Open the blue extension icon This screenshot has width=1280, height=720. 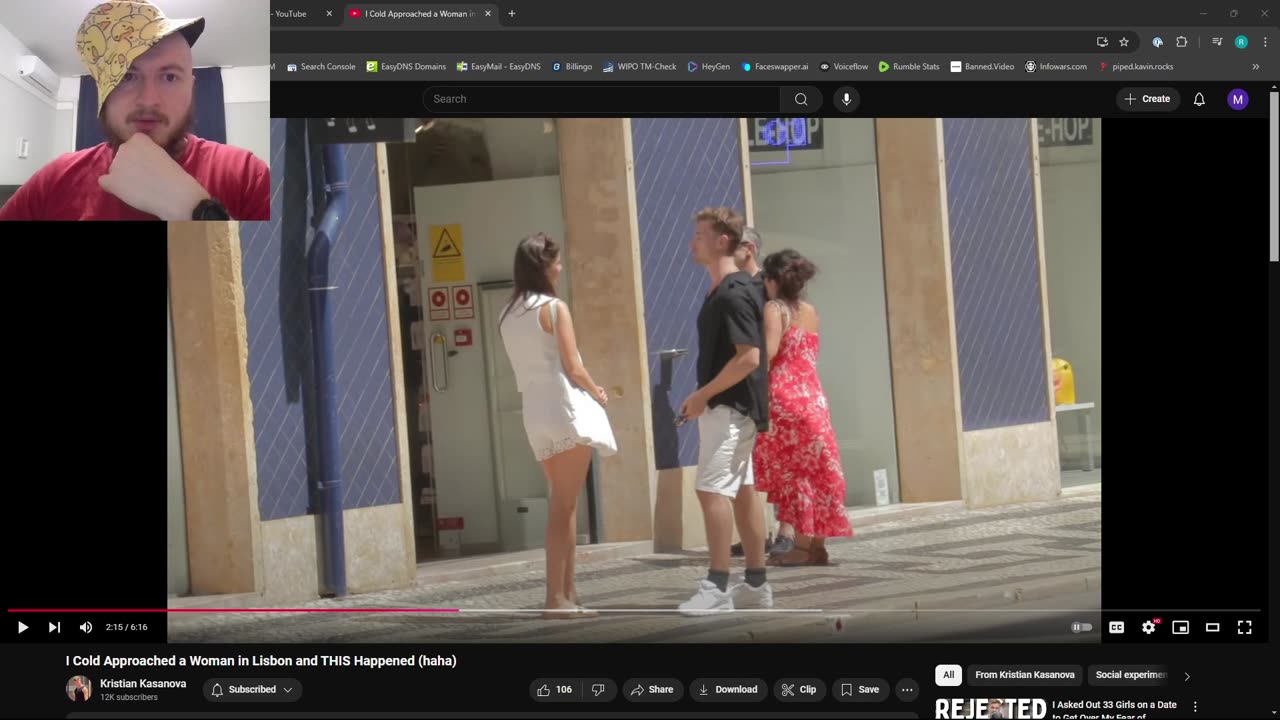tap(1157, 42)
